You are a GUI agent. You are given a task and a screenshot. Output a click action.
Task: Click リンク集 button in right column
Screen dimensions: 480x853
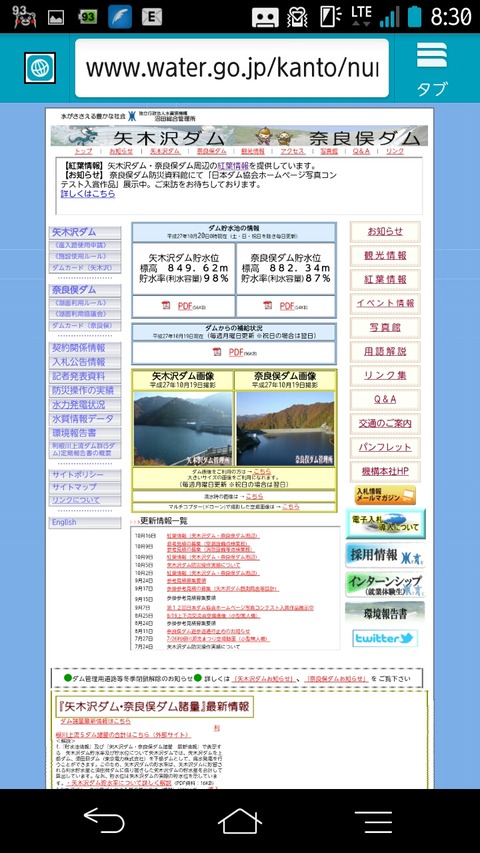[x=385, y=375]
